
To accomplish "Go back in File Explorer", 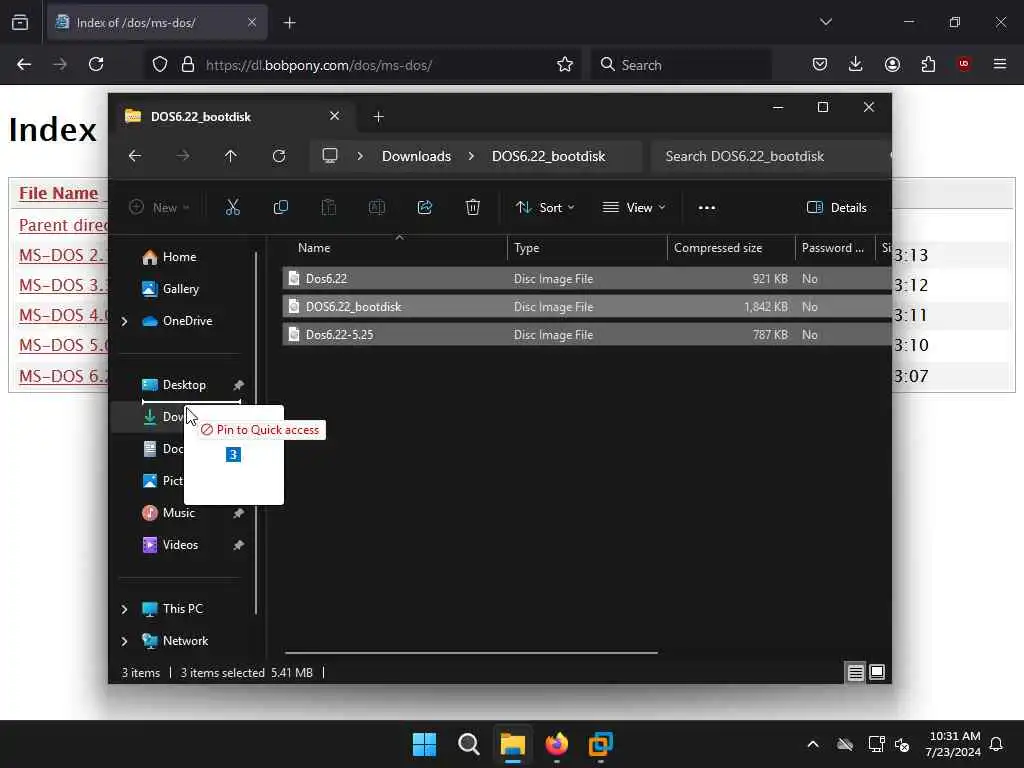I will click(135, 156).
